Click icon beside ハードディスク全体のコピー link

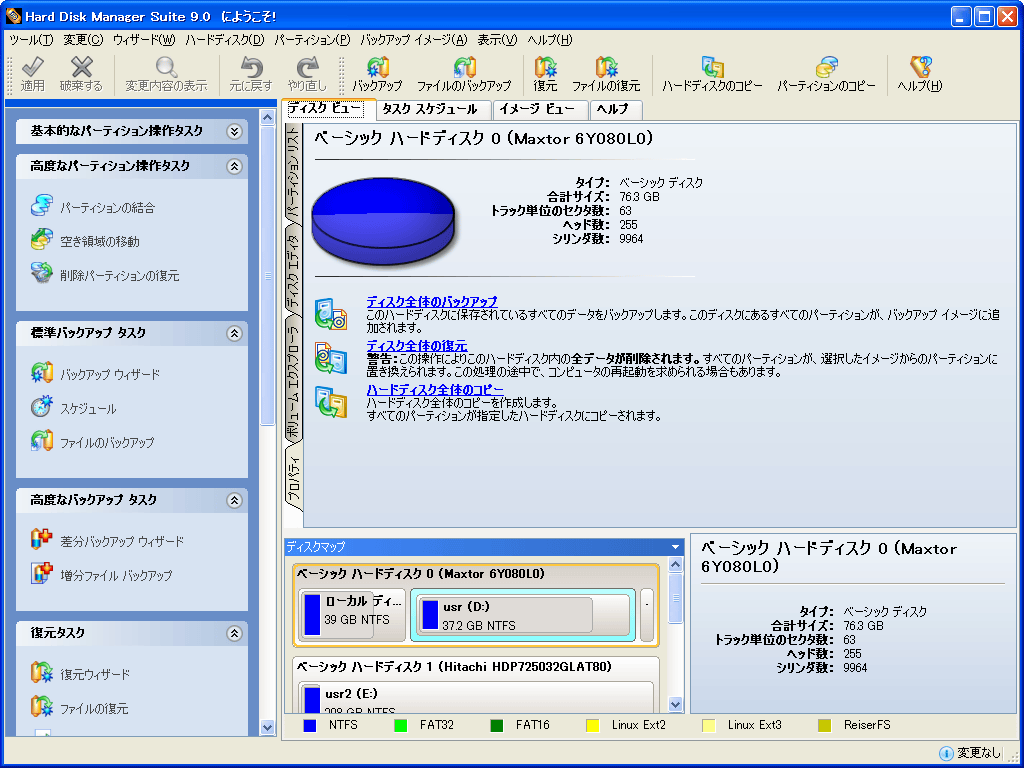tap(331, 401)
